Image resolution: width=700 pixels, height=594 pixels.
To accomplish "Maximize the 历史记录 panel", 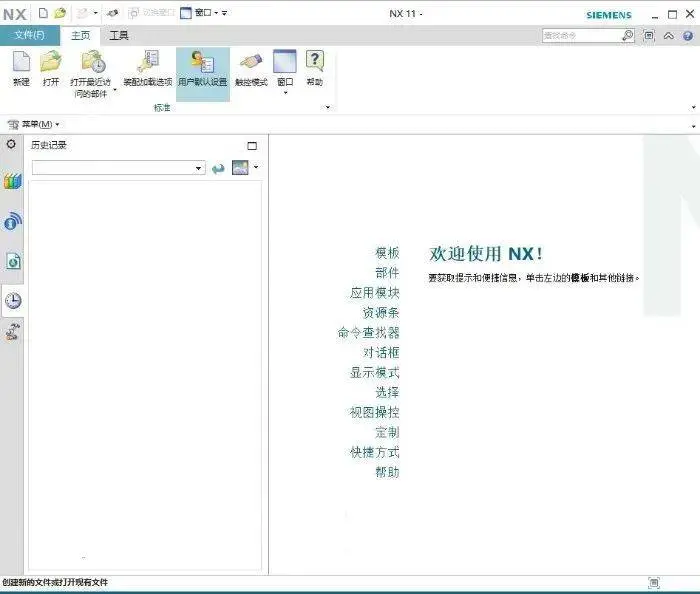I will point(252,146).
